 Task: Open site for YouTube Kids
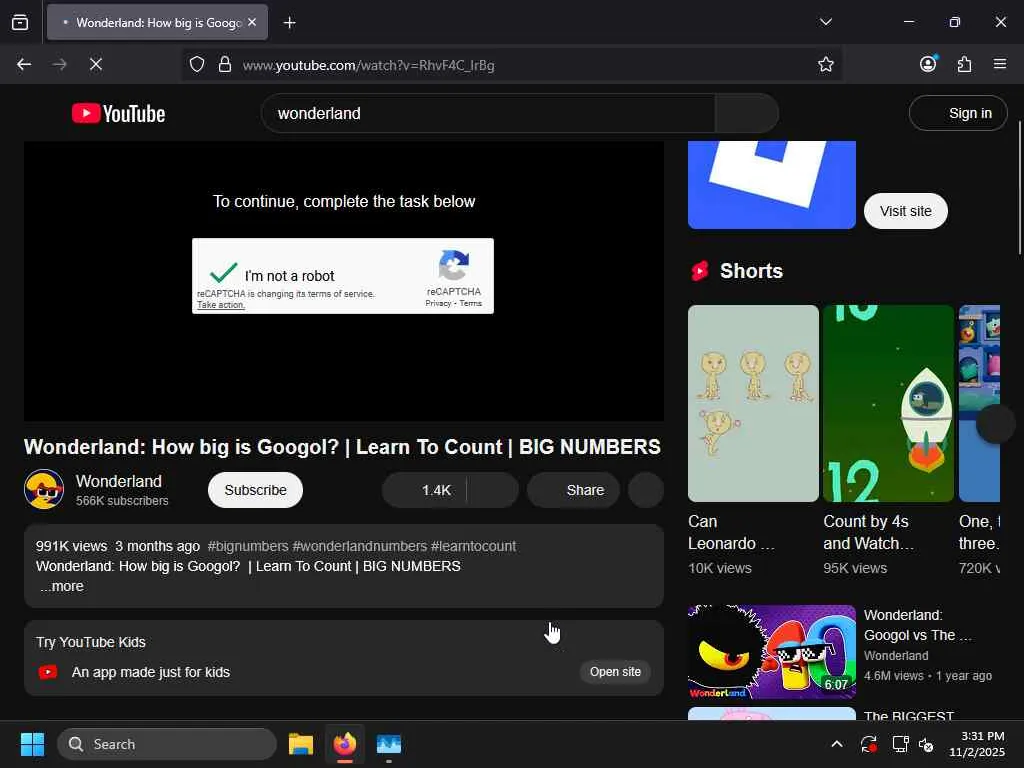pos(615,671)
